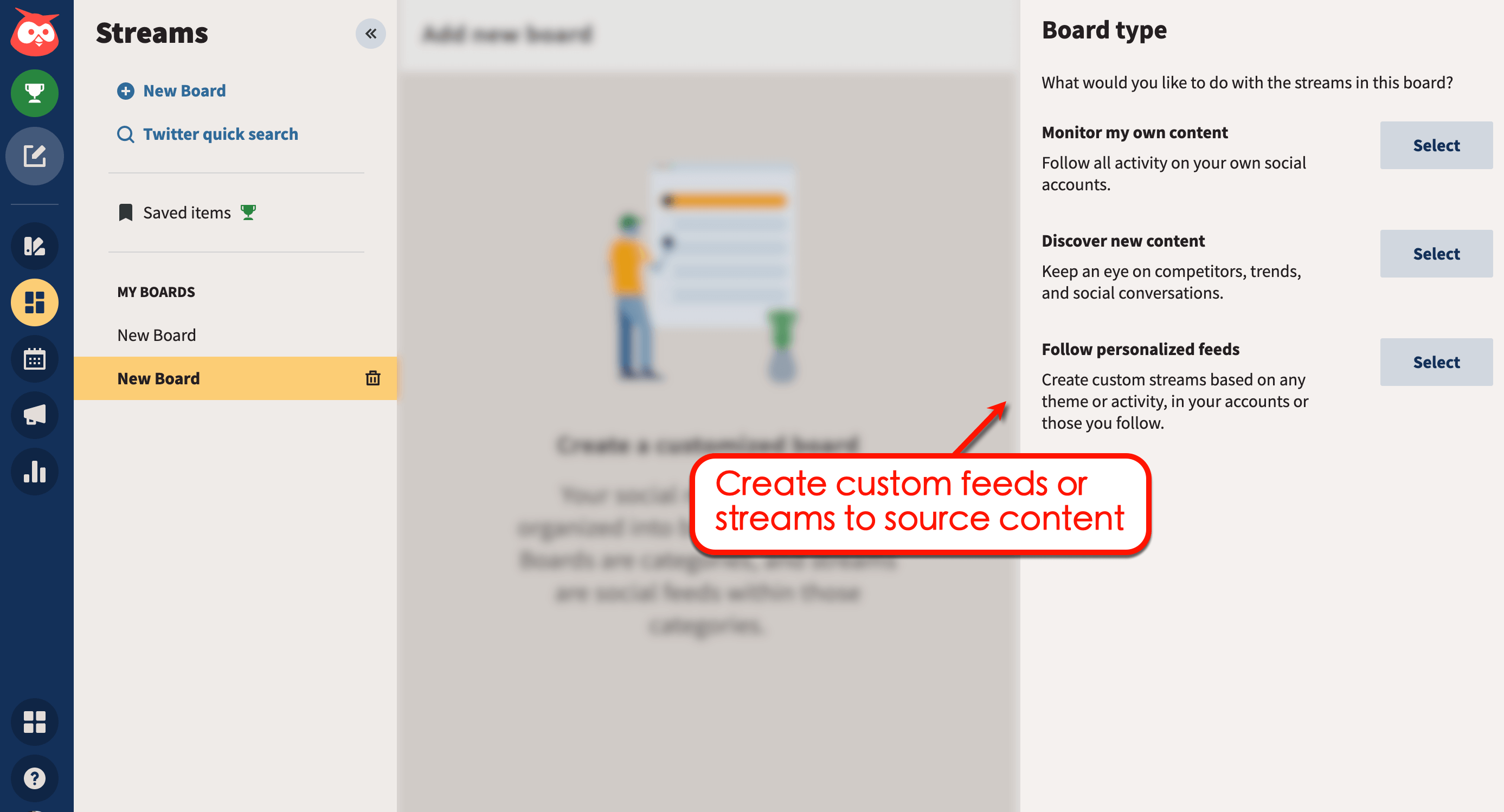This screenshot has height=812, width=1504.
Task: Open the Compose pencil icon
Action: (x=35, y=156)
